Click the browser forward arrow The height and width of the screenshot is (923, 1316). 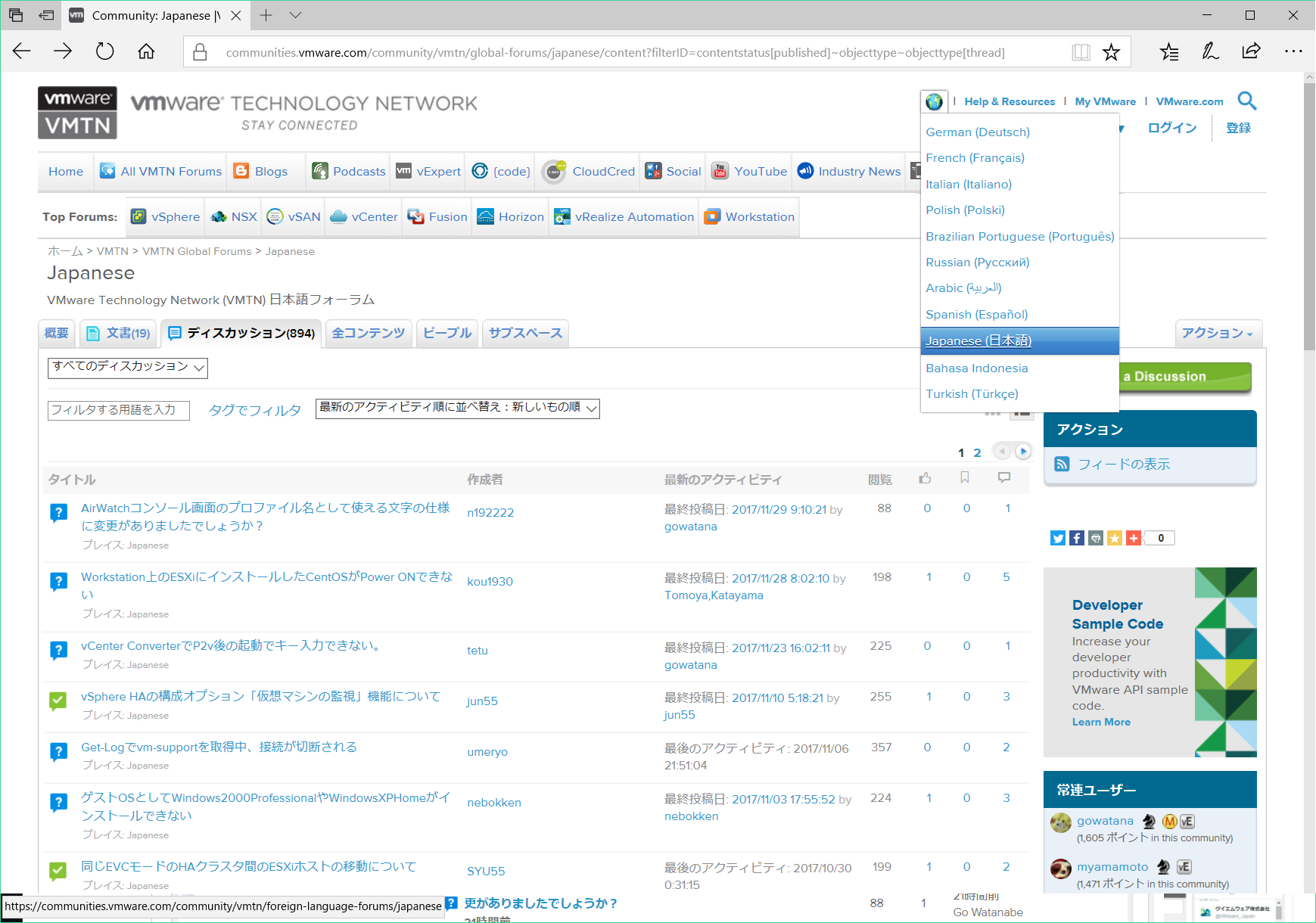[63, 51]
